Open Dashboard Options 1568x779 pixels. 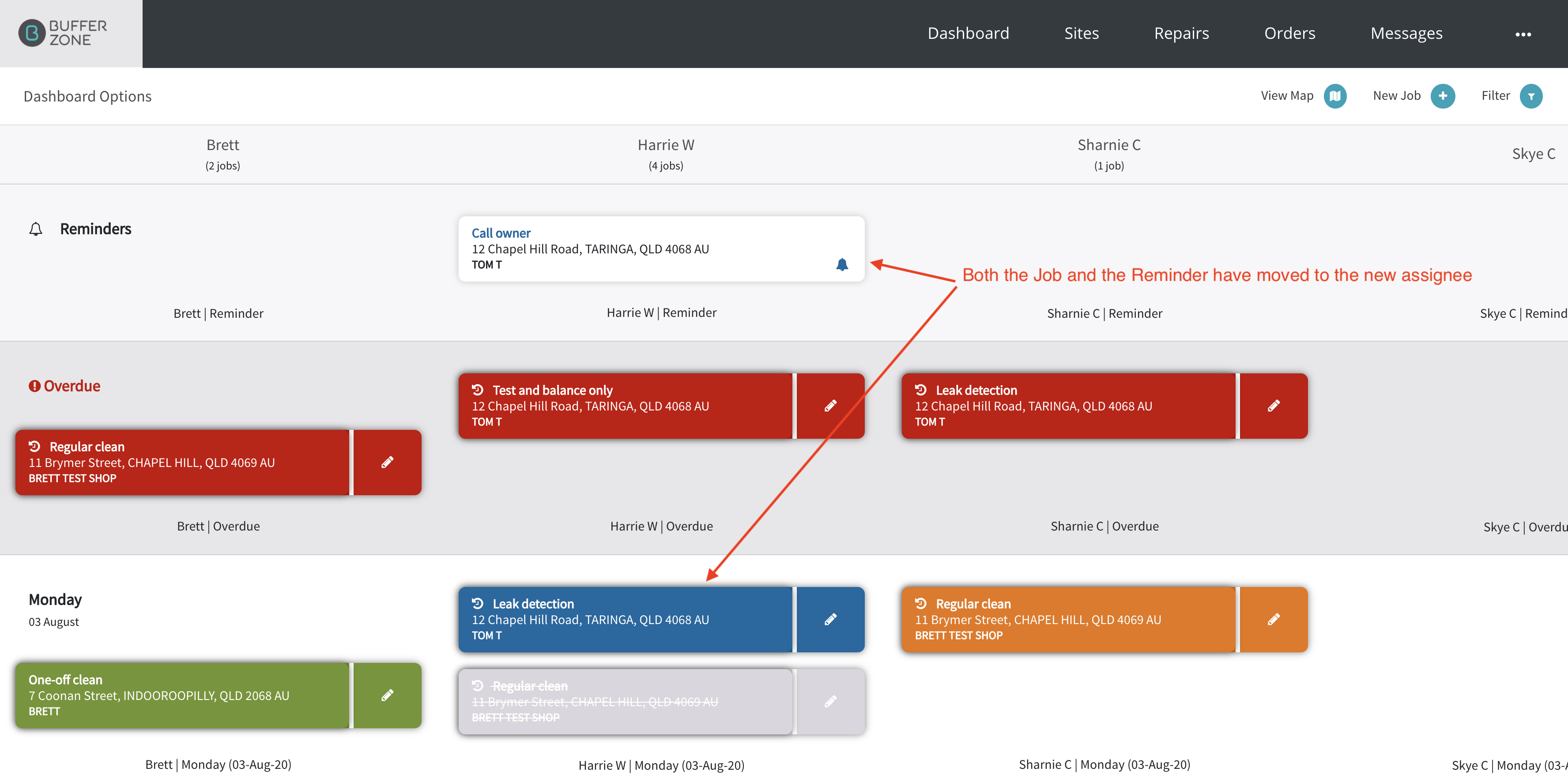point(88,96)
